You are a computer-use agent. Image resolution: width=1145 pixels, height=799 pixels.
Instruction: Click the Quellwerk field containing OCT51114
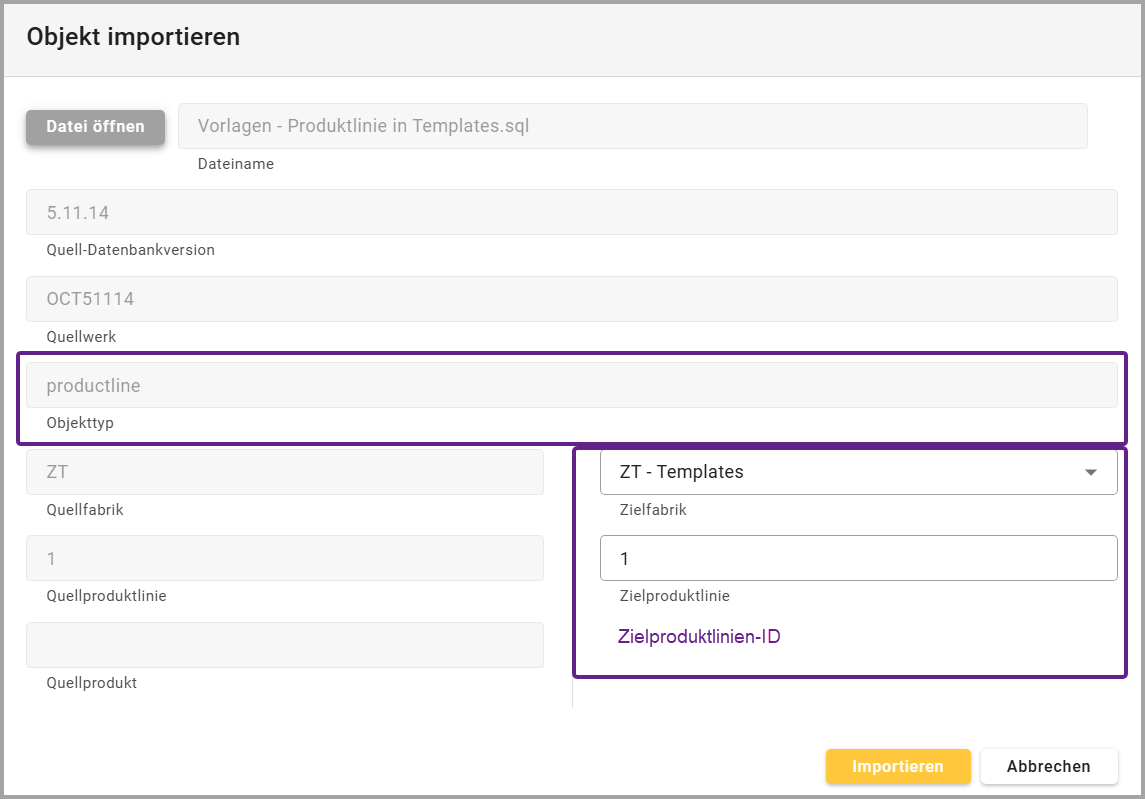coord(571,299)
